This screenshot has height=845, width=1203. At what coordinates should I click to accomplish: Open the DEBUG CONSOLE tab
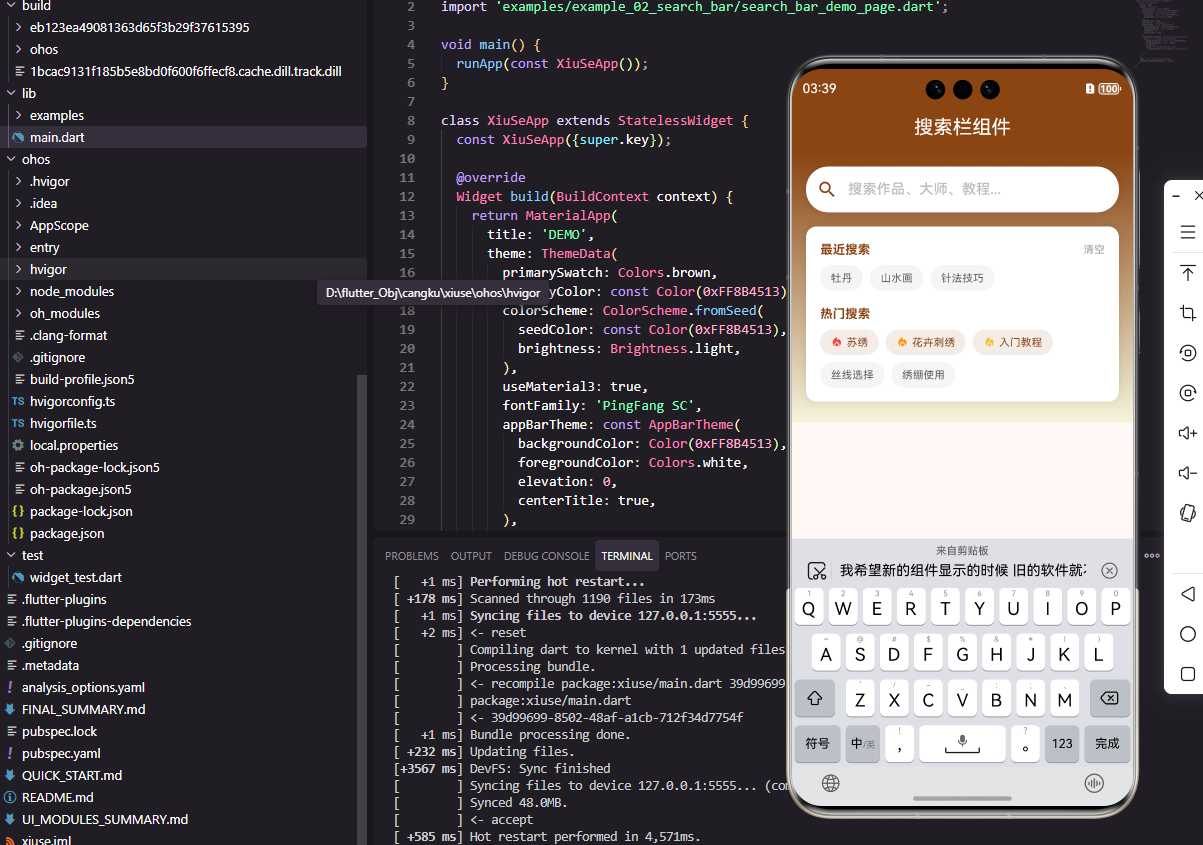click(546, 556)
